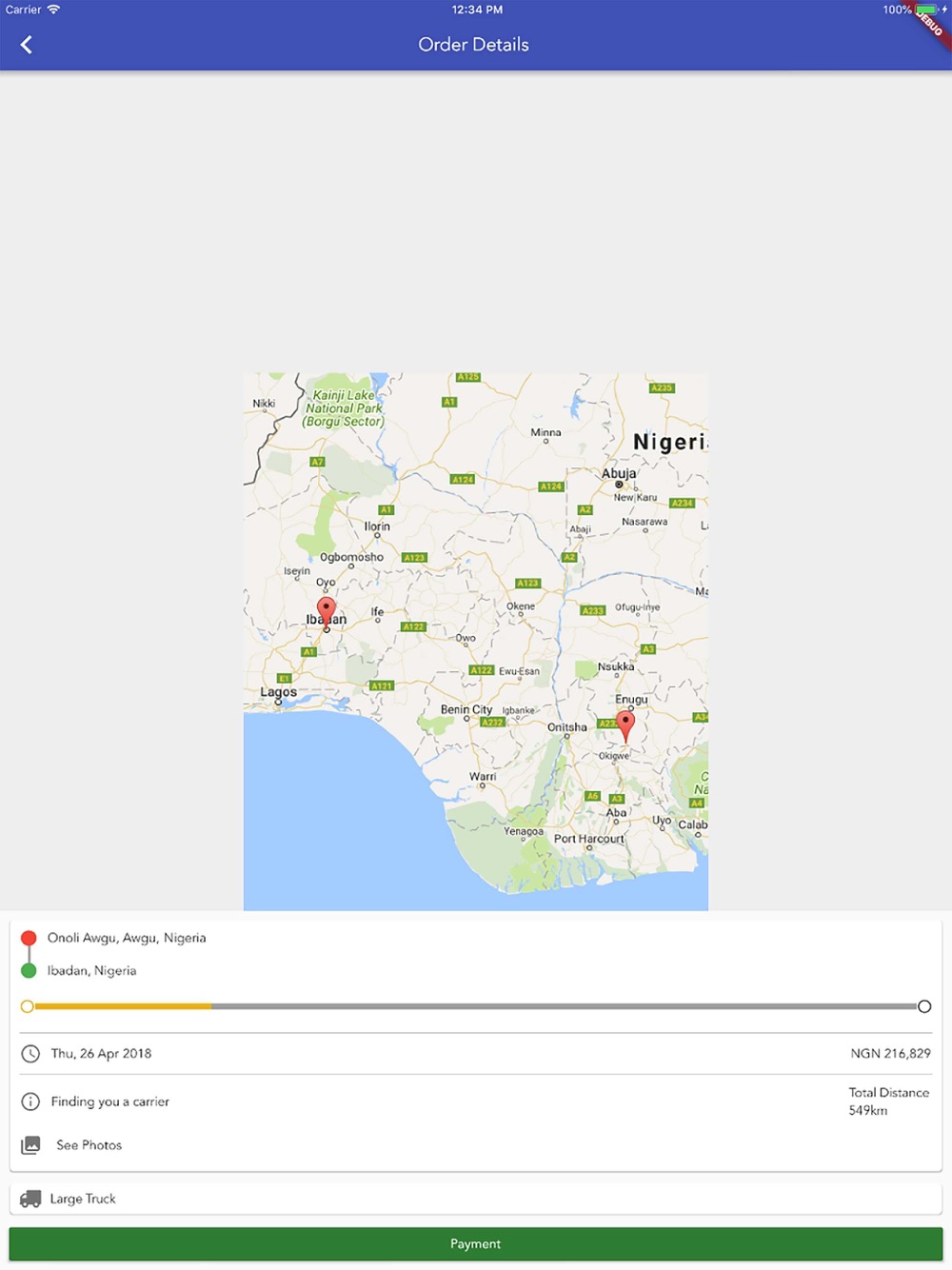Click Warri on the map
The height and width of the screenshot is (1270, 952).
[x=483, y=776]
